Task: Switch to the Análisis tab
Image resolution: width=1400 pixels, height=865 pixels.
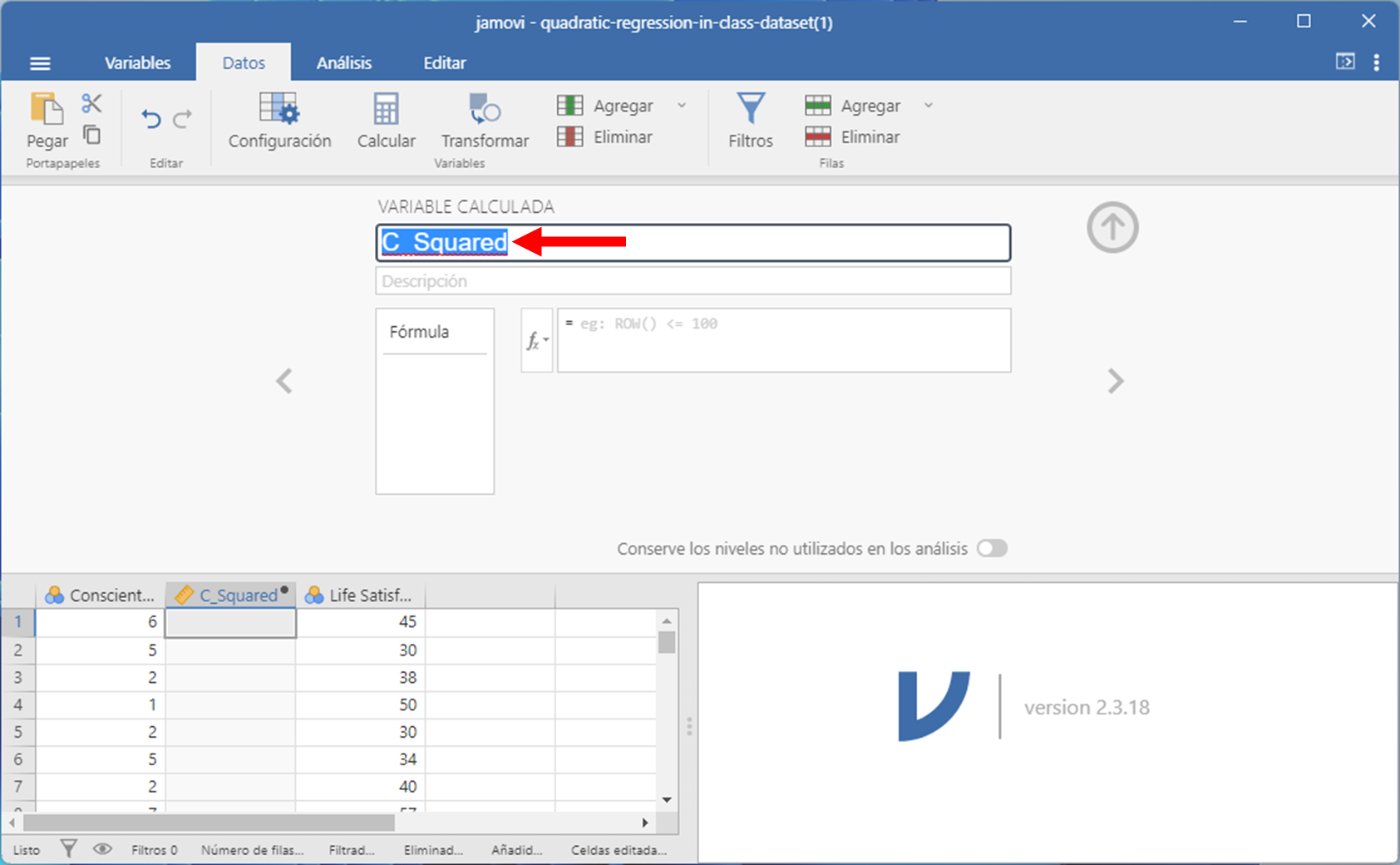Action: click(343, 63)
